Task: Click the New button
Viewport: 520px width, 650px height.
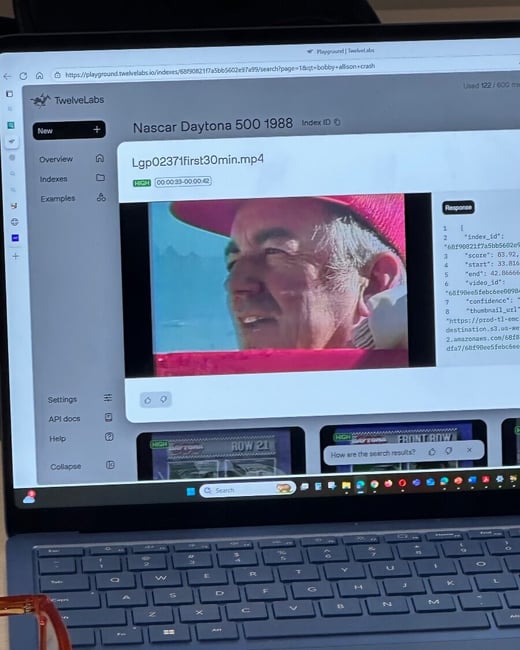Action: pos(69,130)
